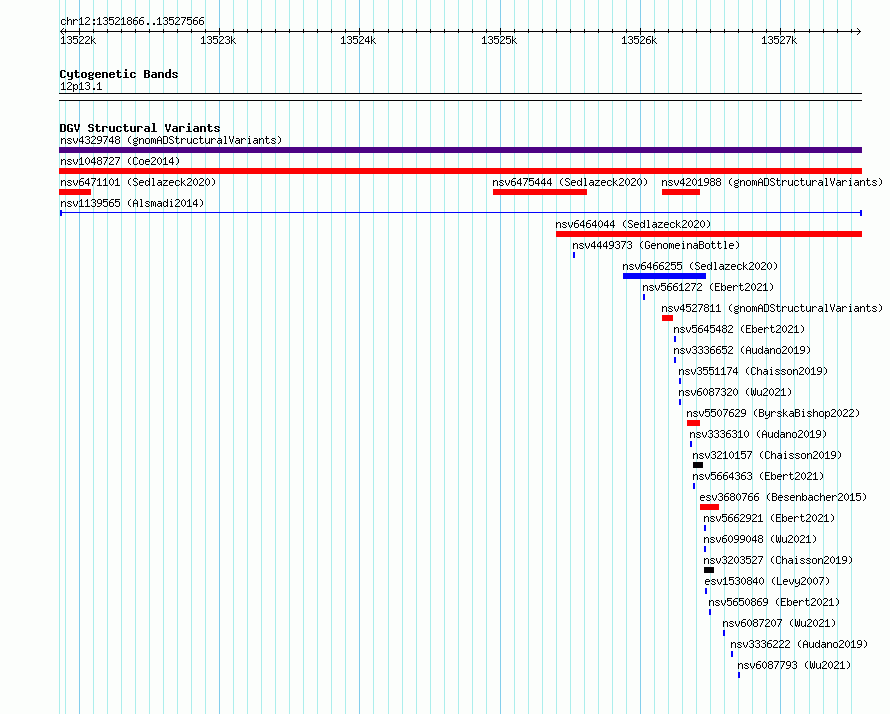Open nsv1139565 (Alsmadi2014) variant
This screenshot has width=890, height=714.
point(132,203)
